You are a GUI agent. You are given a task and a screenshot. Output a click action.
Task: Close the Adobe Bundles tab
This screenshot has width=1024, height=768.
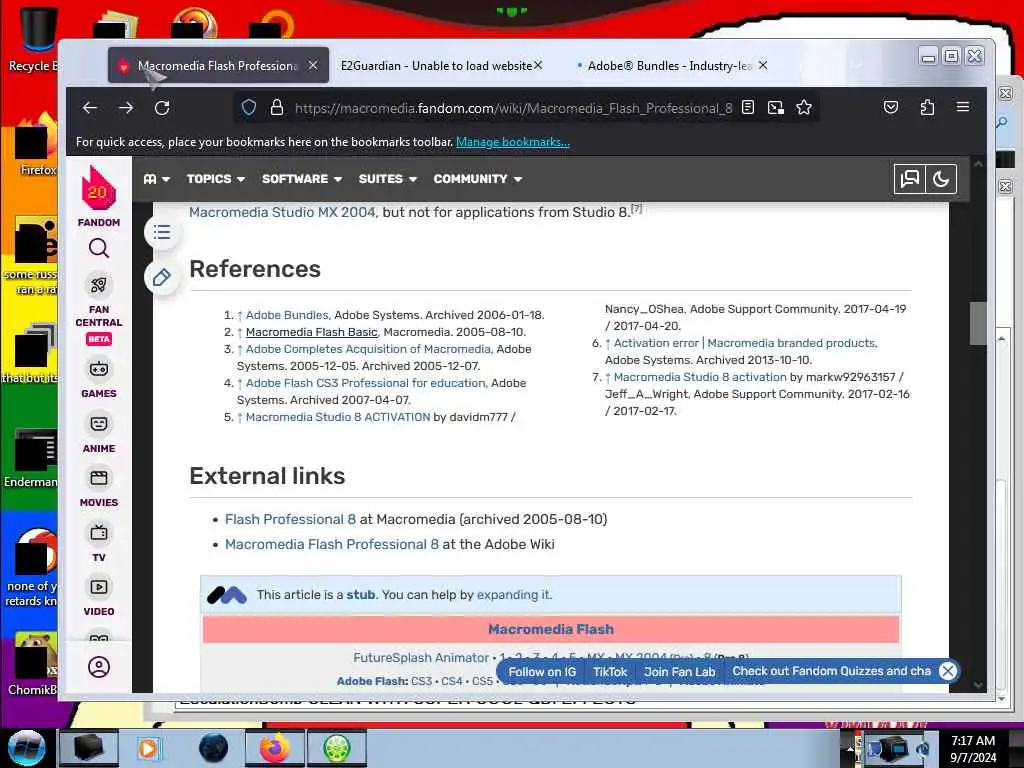[x=763, y=65]
